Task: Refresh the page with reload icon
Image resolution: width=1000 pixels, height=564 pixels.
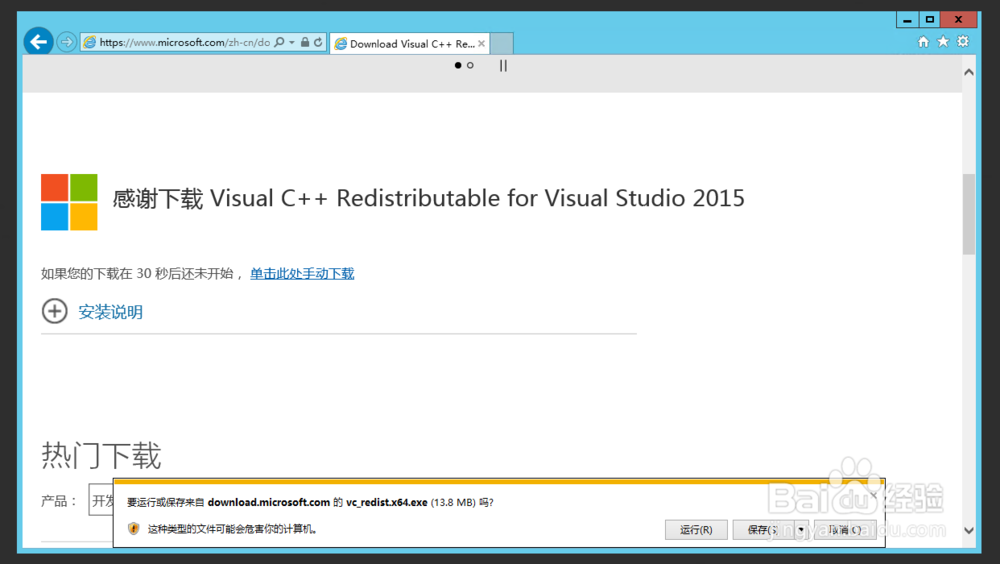Action: (318, 42)
